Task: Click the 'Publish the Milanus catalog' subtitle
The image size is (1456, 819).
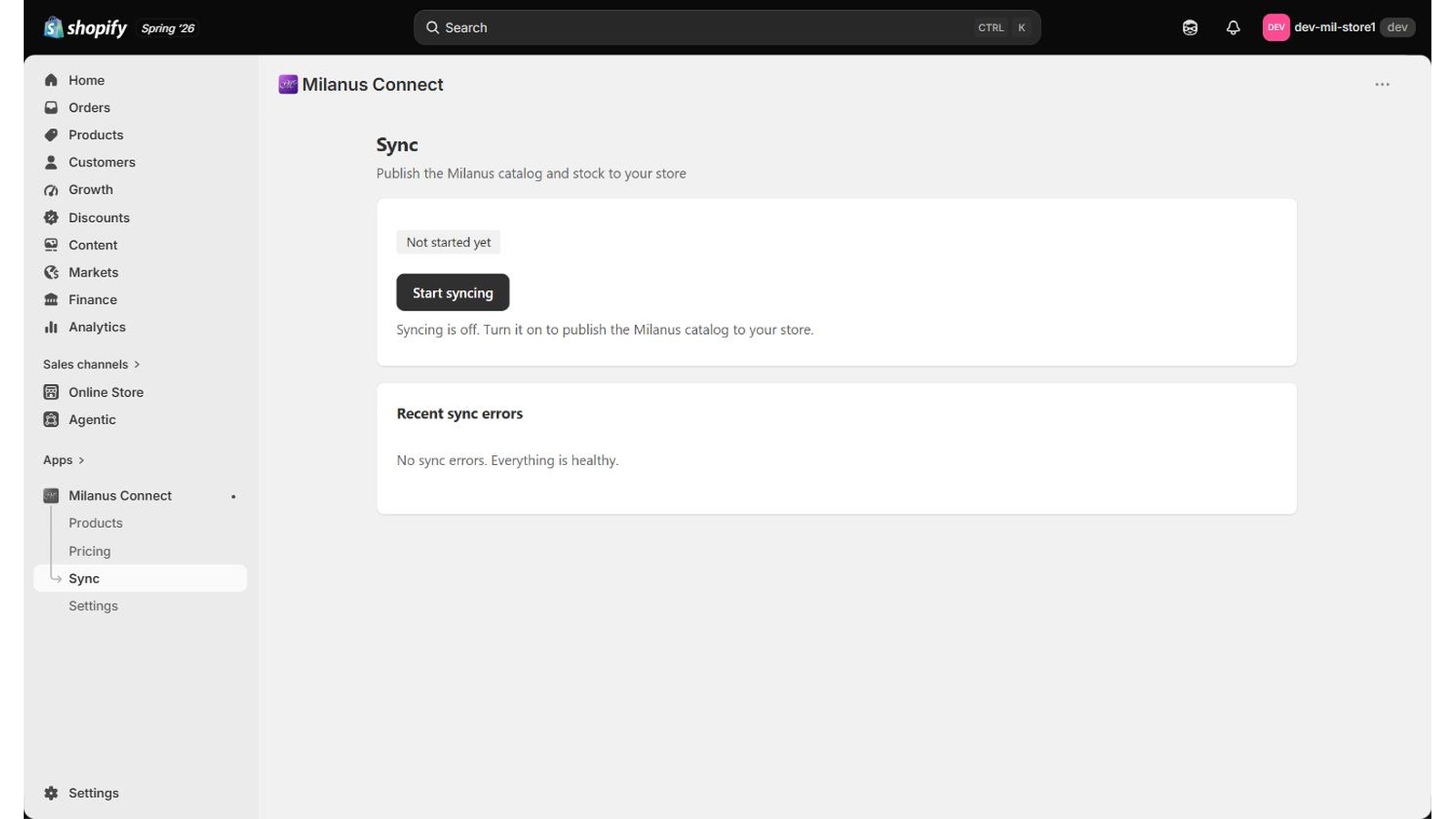Action: [x=531, y=174]
